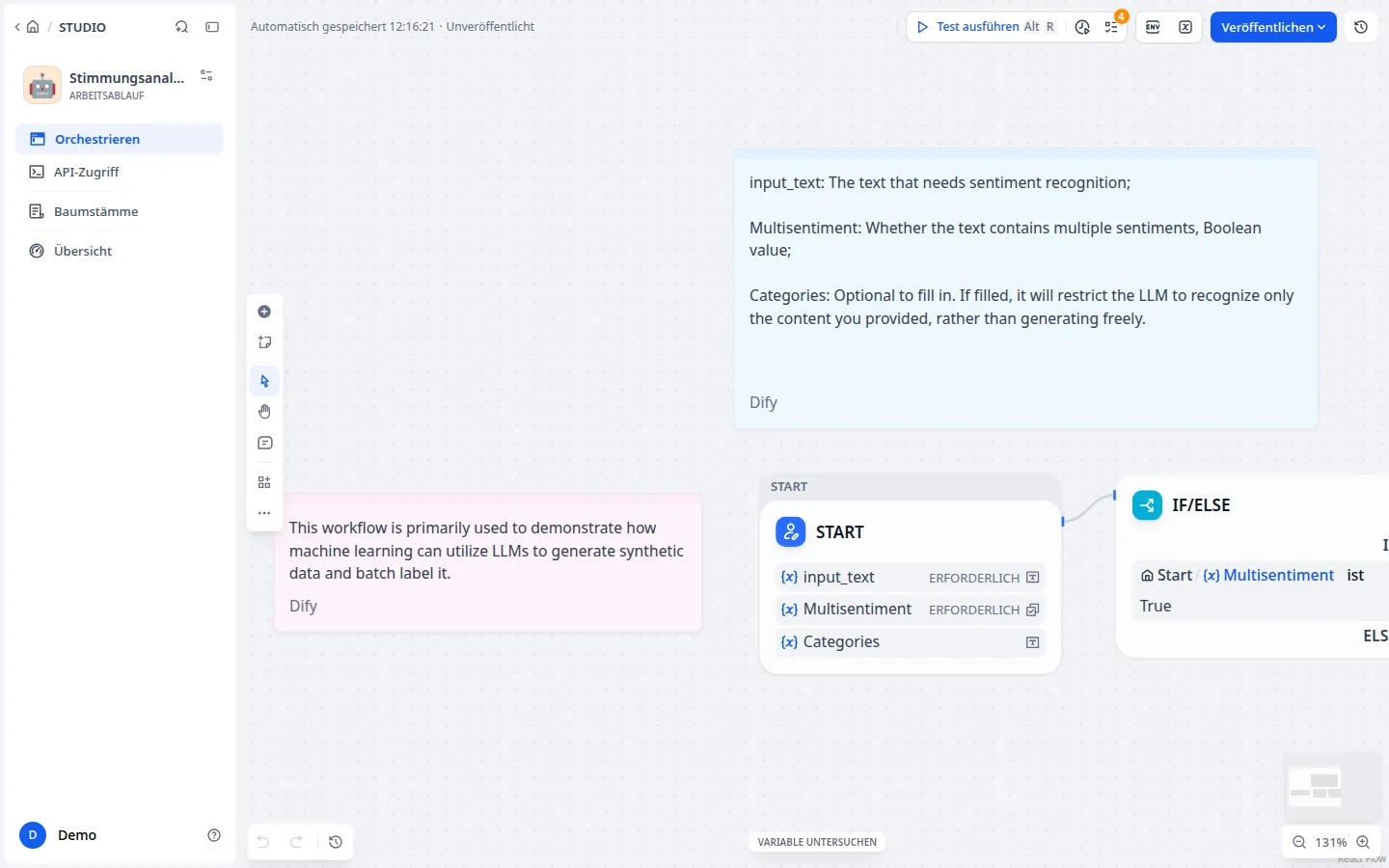Click the robot app avatar icon
The image size is (1389, 868).
42,85
